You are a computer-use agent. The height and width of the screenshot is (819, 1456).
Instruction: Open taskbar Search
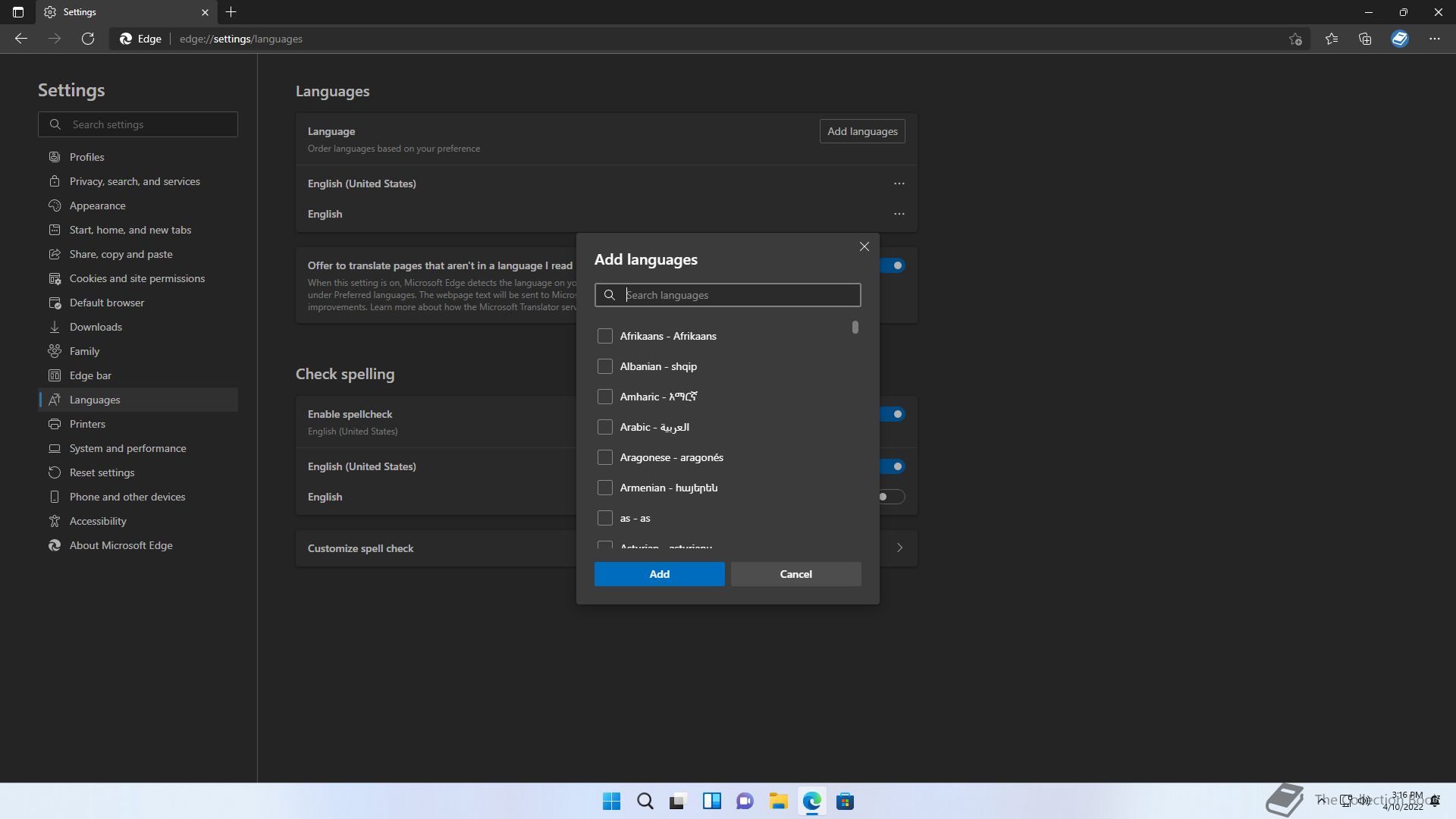pos(645,802)
